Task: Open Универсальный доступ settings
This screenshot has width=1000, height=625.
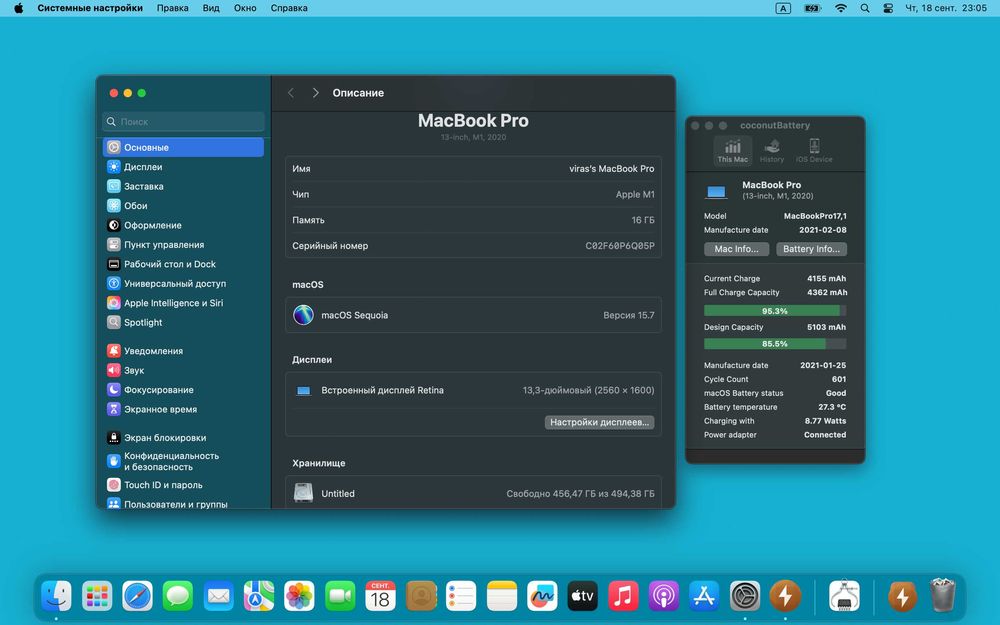Action: click(183, 284)
